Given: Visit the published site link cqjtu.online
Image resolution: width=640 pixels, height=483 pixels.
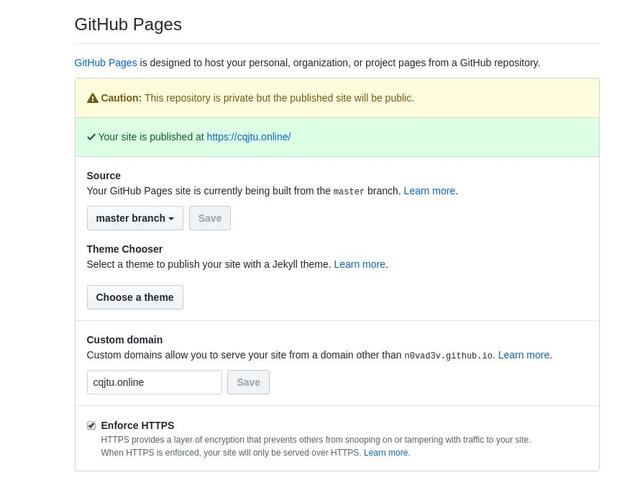Looking at the screenshot, I should [248, 137].
